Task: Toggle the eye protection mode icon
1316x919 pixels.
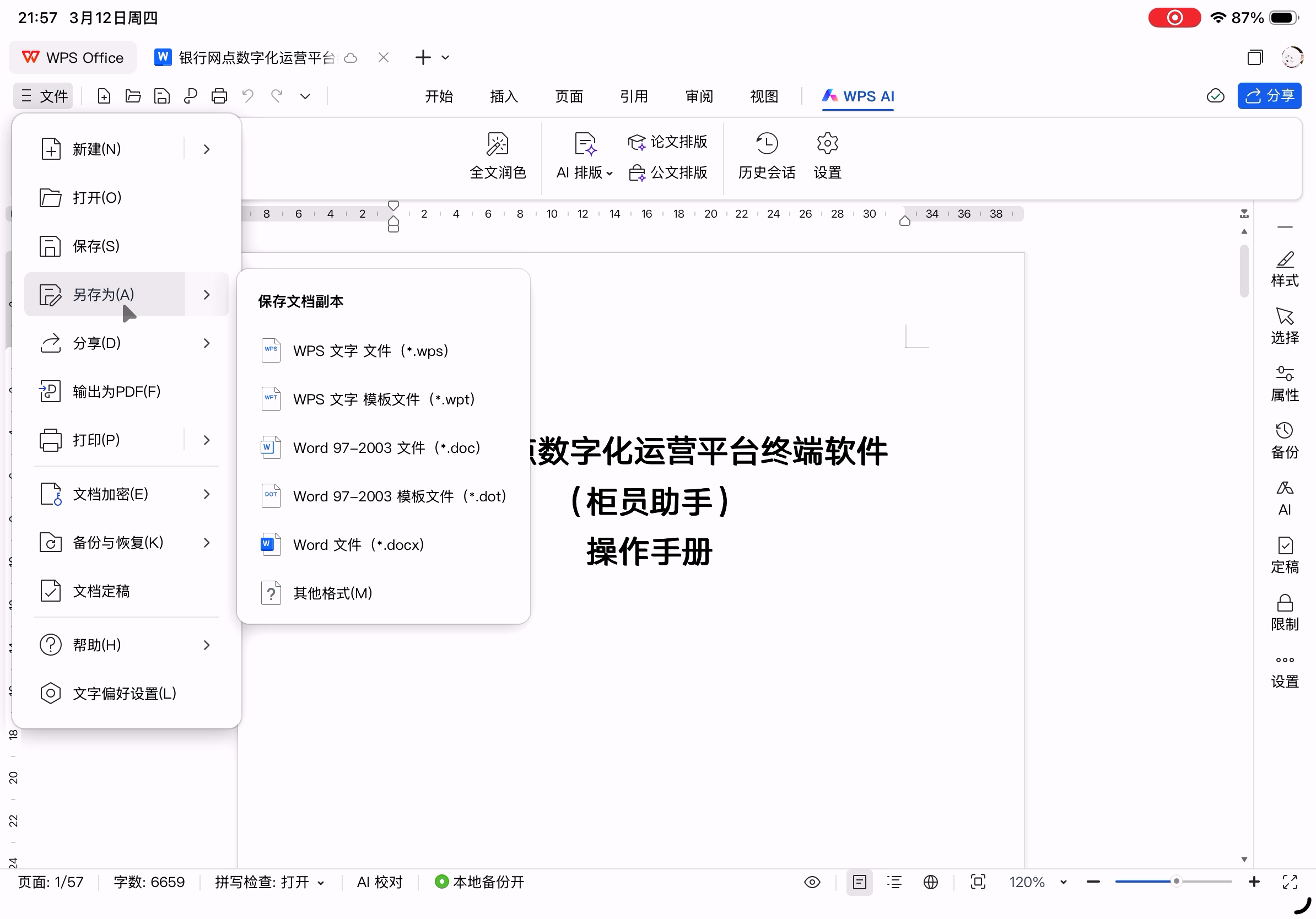Action: click(812, 882)
